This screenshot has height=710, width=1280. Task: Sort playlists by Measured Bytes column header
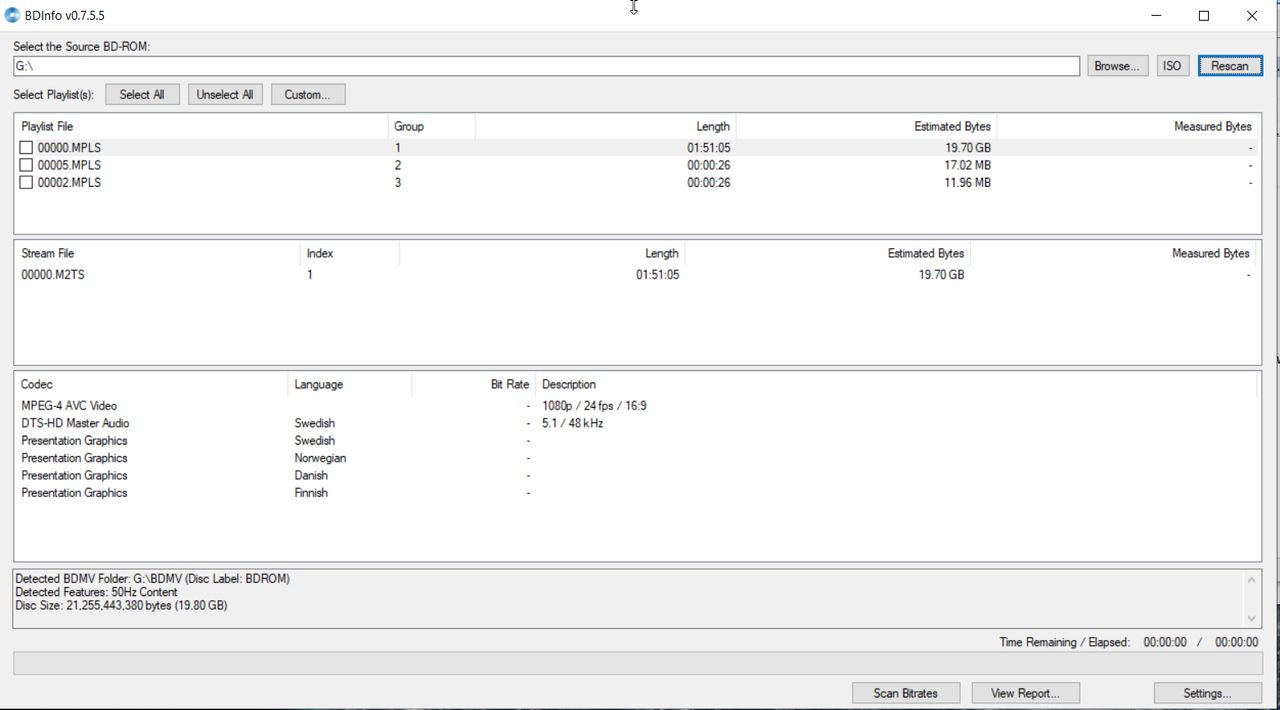click(x=1128, y=127)
